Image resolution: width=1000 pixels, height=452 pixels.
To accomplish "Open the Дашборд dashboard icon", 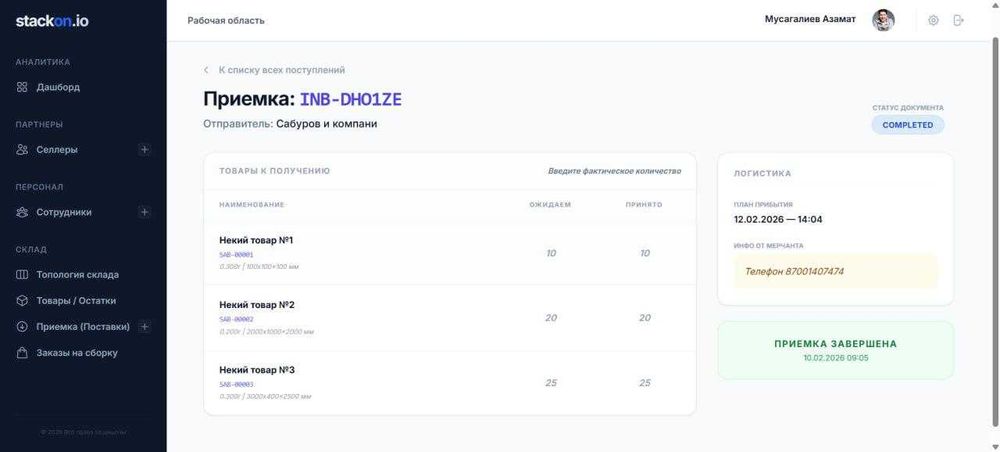I will (22, 87).
